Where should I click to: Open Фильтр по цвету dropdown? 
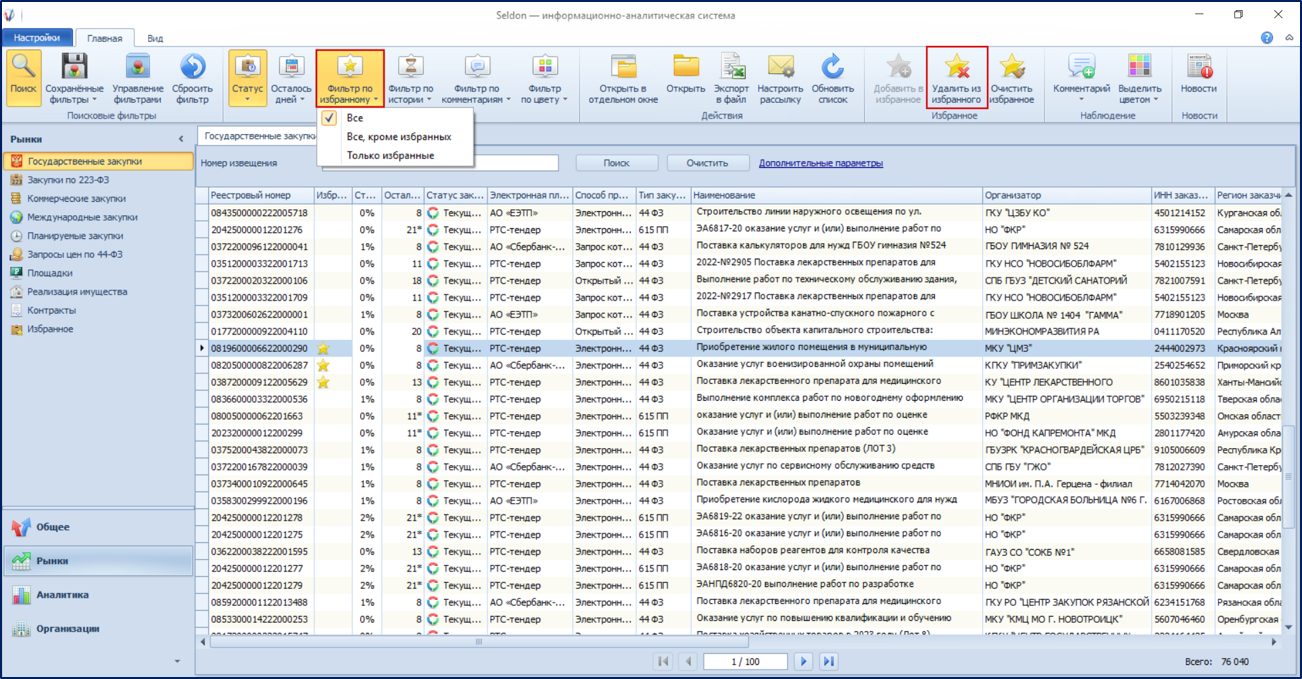pos(546,78)
